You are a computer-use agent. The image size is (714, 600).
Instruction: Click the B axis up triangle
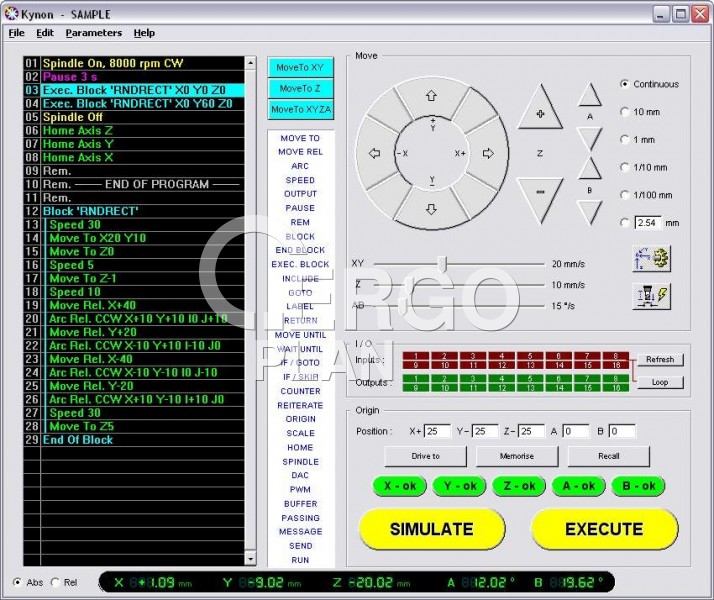click(590, 169)
